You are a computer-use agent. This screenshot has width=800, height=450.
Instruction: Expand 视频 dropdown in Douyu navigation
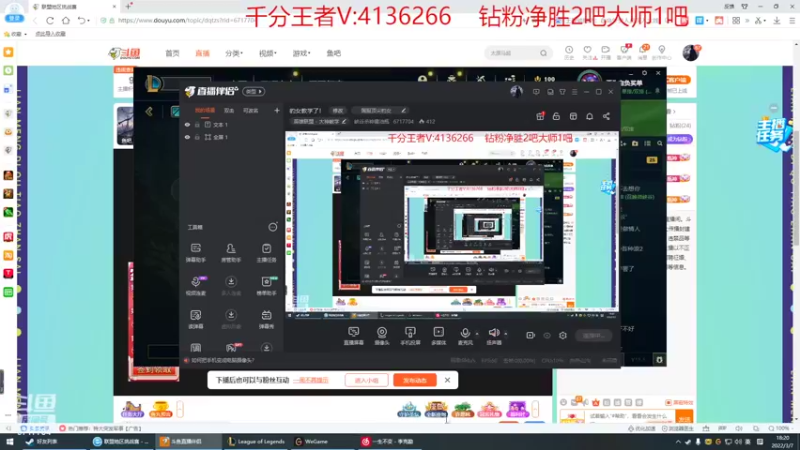(268, 53)
